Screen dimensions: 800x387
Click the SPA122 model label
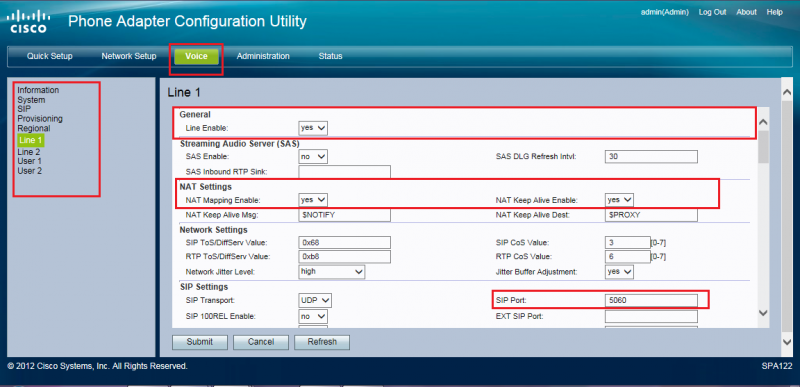pyautogui.click(x=777, y=366)
